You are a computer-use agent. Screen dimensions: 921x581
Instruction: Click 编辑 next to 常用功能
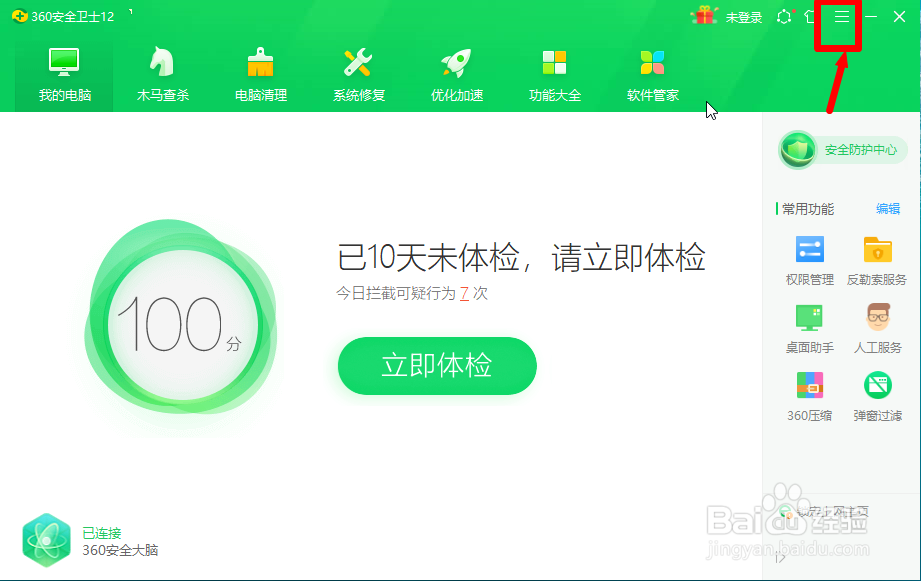click(888, 209)
